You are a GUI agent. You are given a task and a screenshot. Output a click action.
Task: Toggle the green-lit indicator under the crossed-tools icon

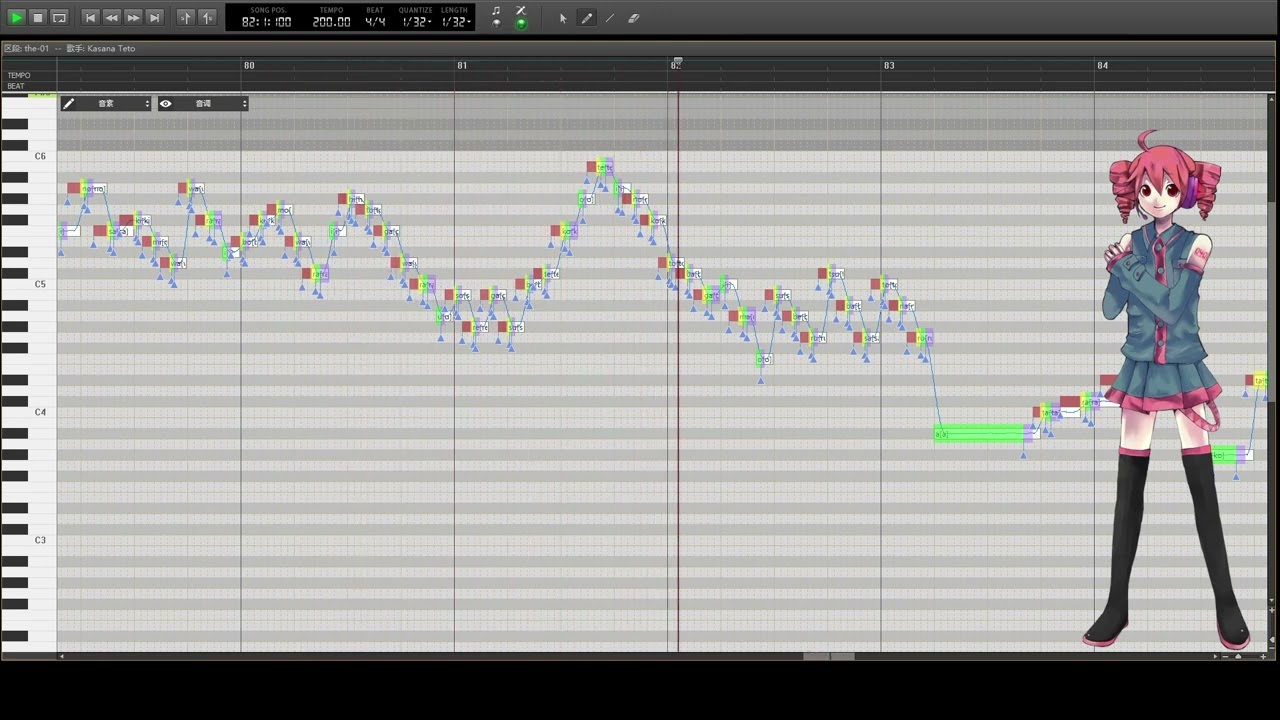[521, 23]
